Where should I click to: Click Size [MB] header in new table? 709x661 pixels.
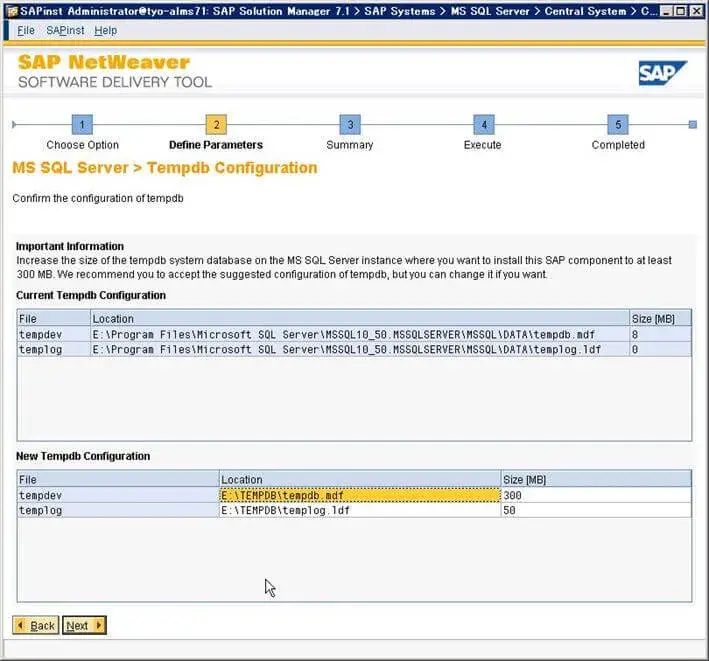click(x=596, y=479)
